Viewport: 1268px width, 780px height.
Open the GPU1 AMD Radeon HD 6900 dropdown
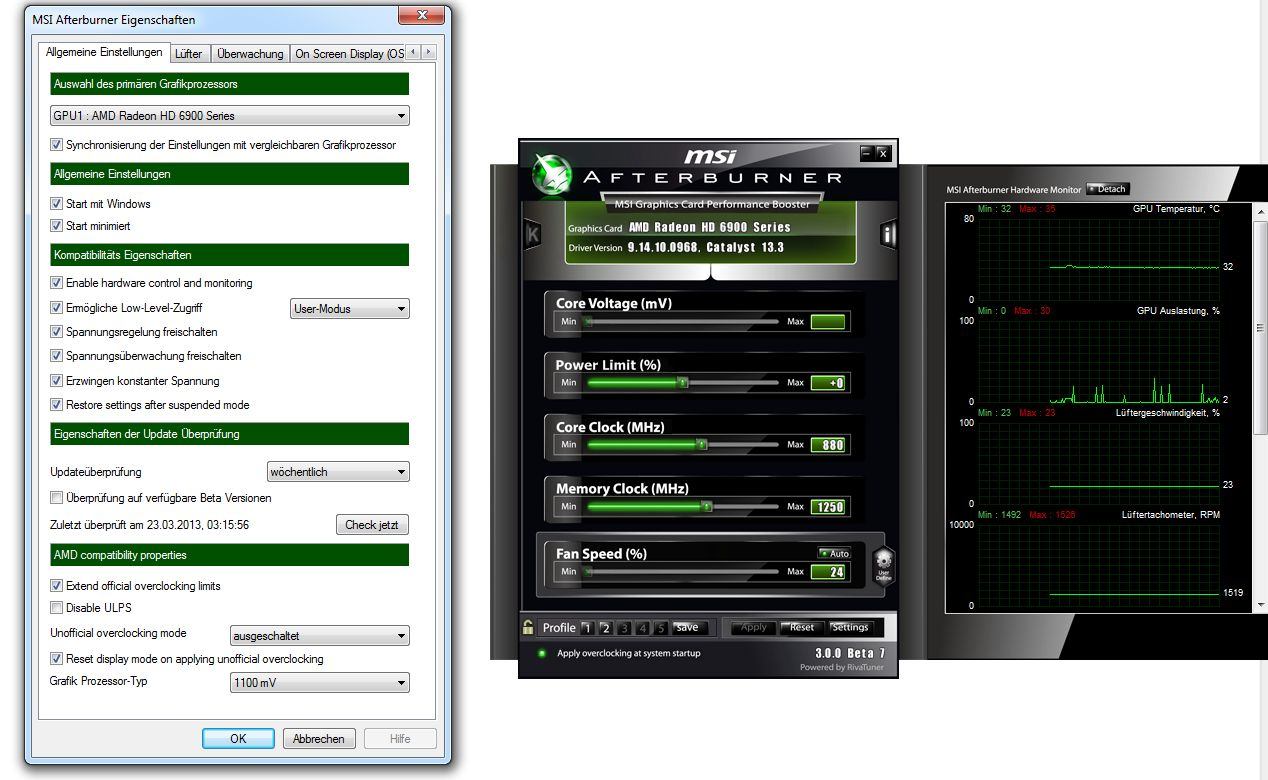point(229,116)
